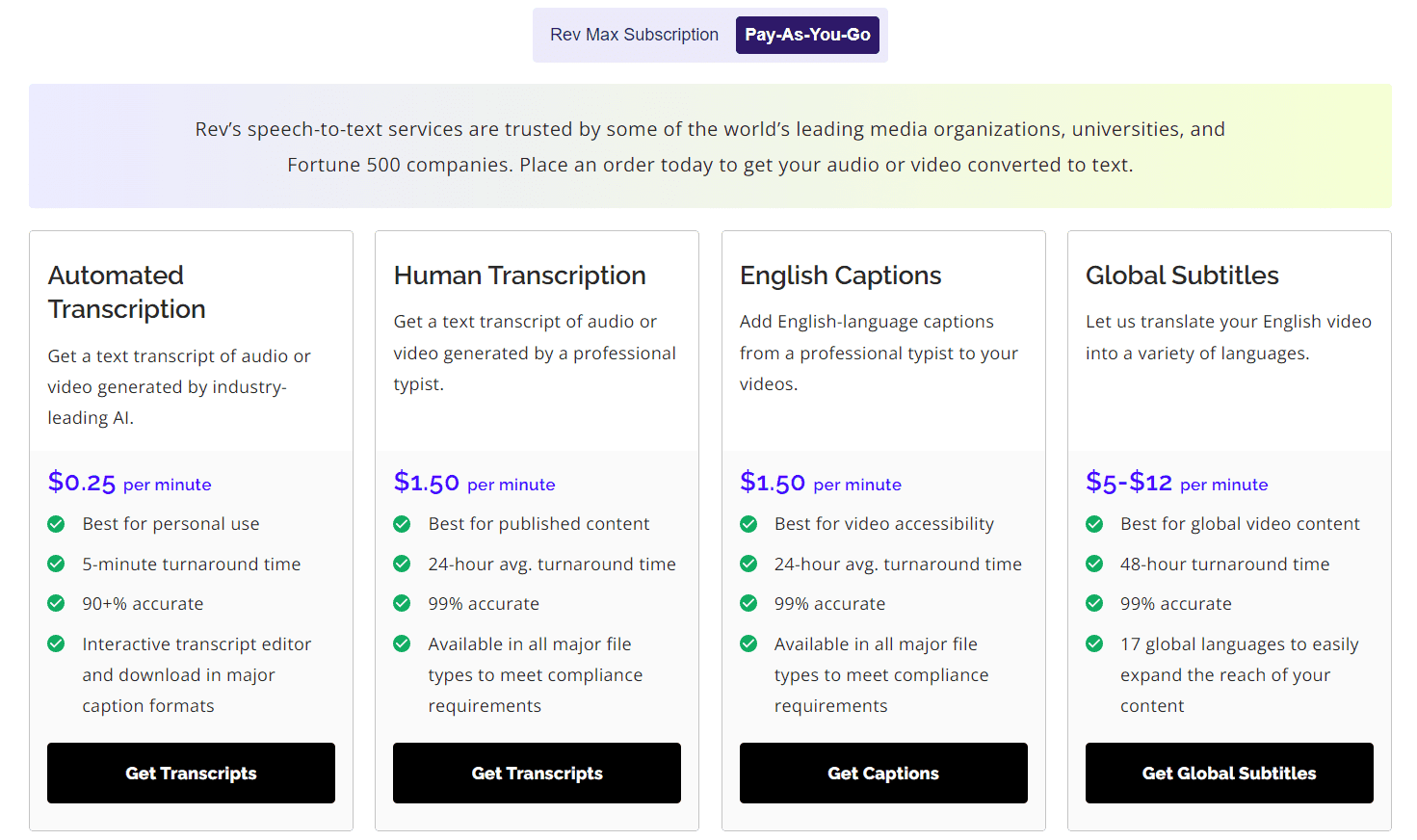Screen dimensions: 1417x840
Task: Choose the Get Global Subtitles button
Action: [1229, 773]
